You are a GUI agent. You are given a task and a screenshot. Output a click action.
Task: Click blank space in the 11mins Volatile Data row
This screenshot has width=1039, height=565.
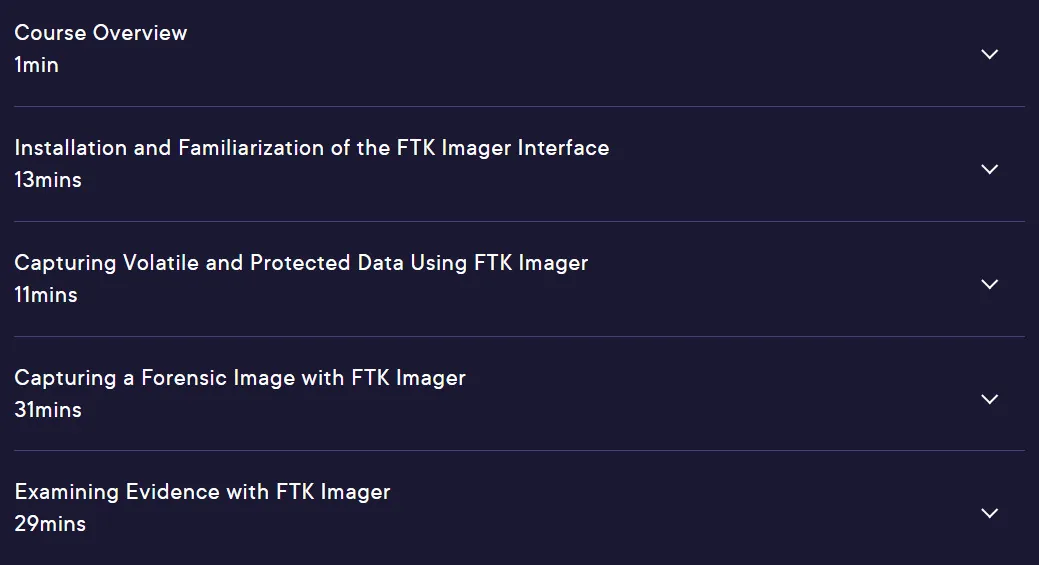[x=762, y=282]
